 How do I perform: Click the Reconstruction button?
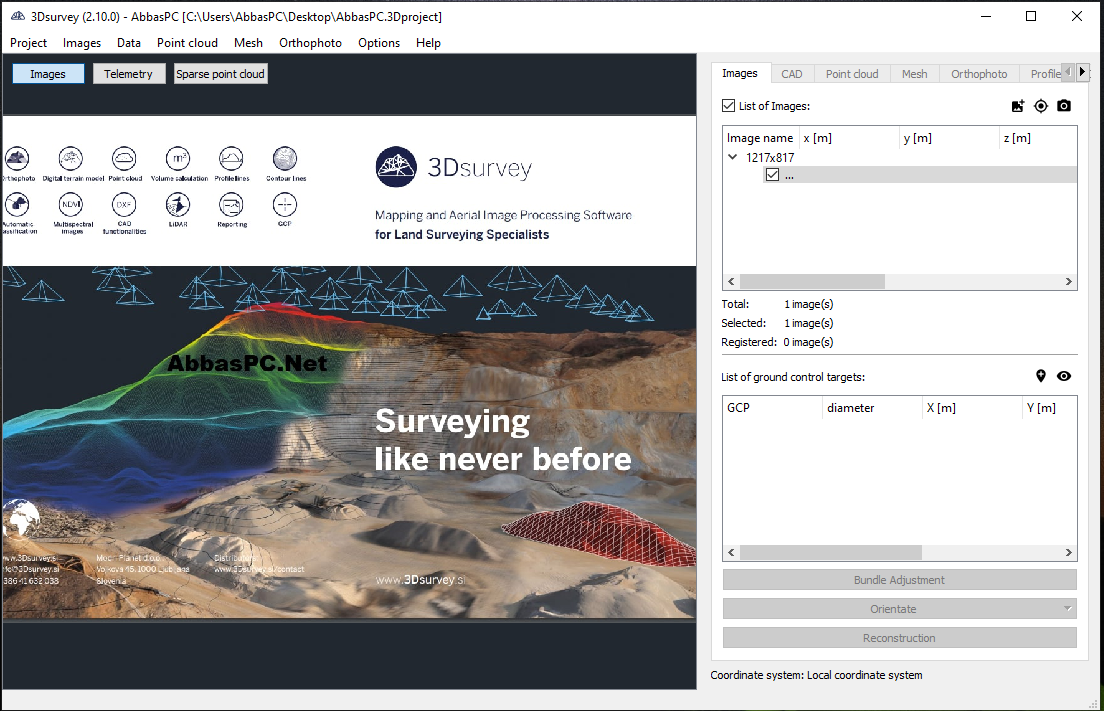coord(899,638)
